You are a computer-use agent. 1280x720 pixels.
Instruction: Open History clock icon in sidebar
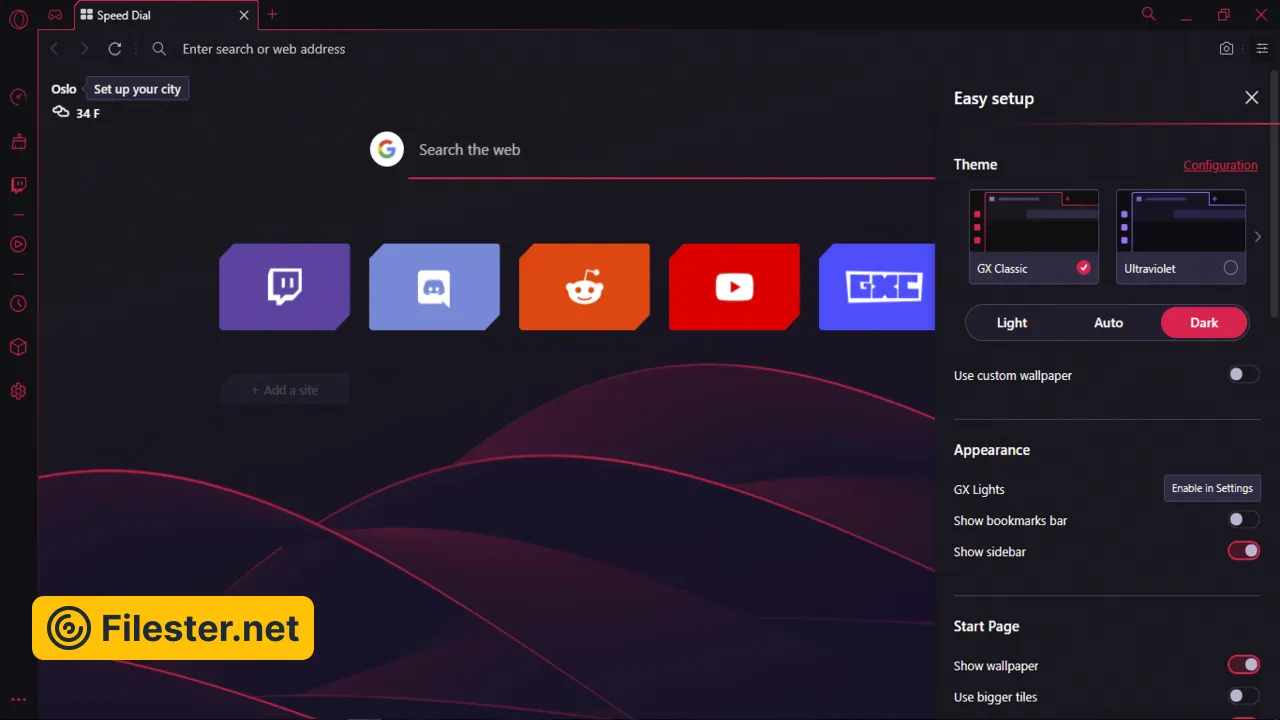coord(18,304)
